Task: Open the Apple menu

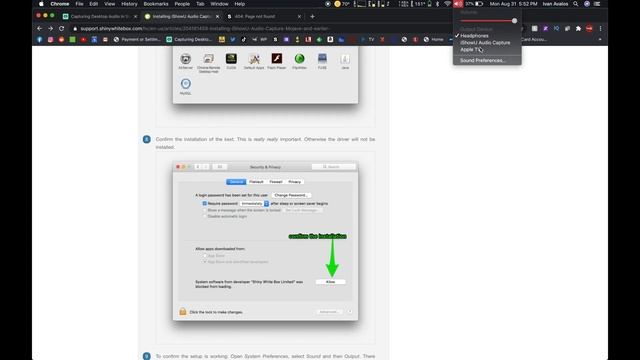Action: pyautogui.click(x=41, y=4)
